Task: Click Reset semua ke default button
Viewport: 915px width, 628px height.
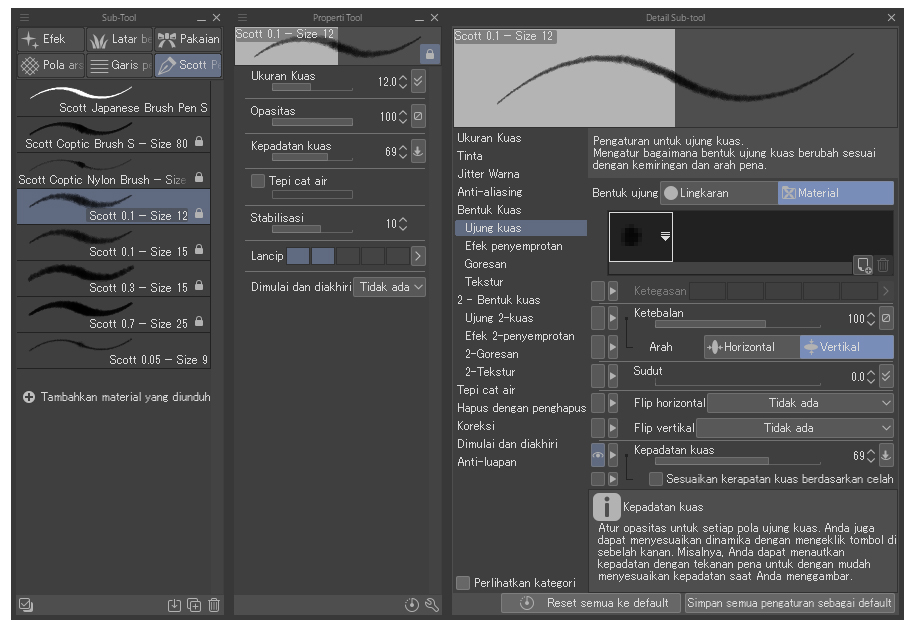Action: 591,603
